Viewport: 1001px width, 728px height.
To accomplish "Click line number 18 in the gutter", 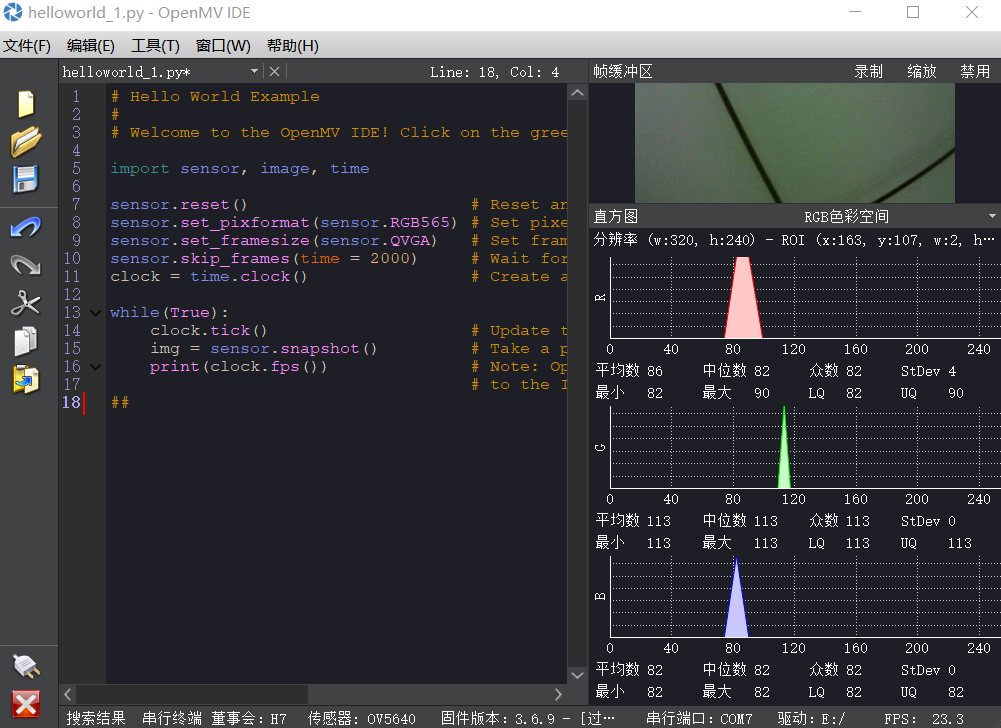I will click(x=72, y=403).
